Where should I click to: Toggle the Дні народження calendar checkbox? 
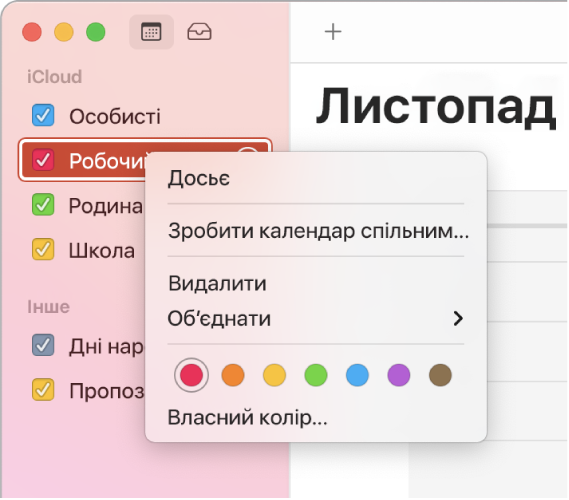point(43,345)
